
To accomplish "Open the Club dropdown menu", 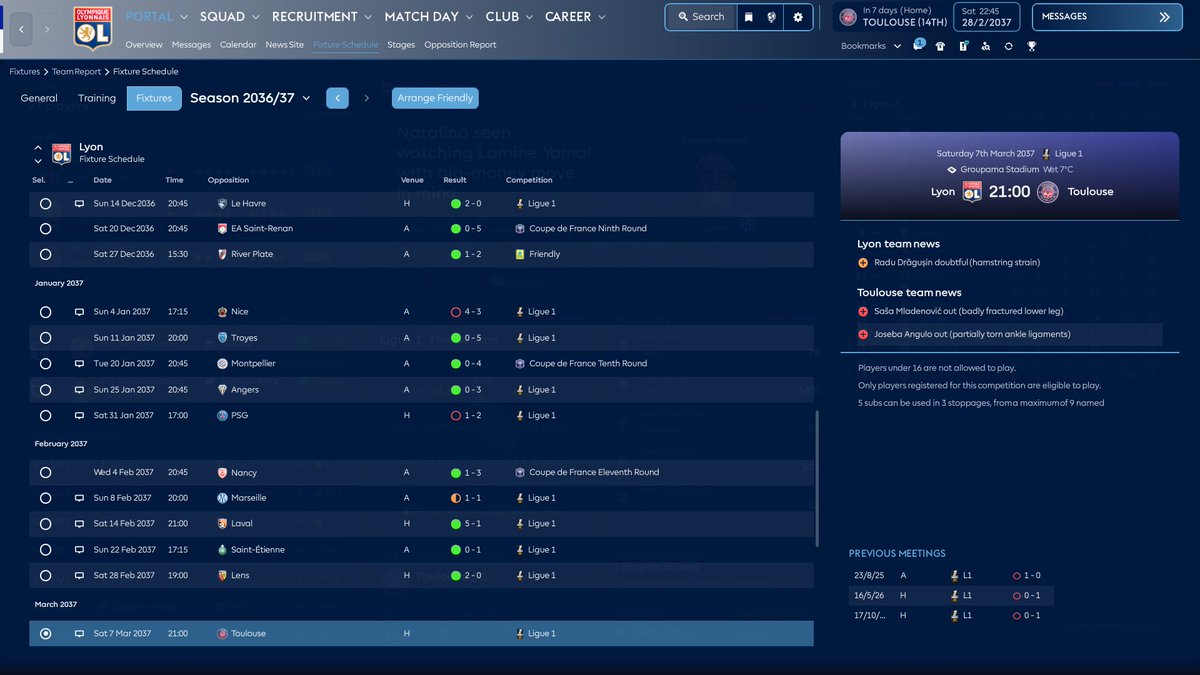I will [x=510, y=17].
